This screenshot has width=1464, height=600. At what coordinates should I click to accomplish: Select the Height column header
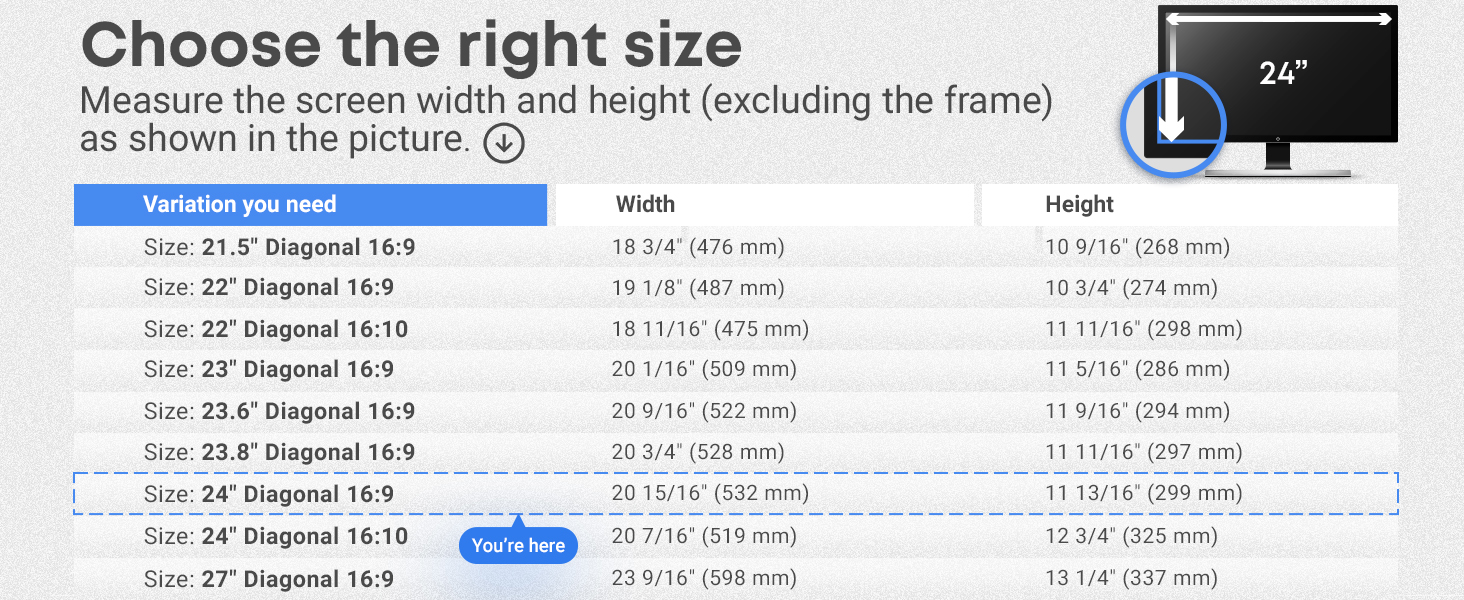click(1079, 205)
